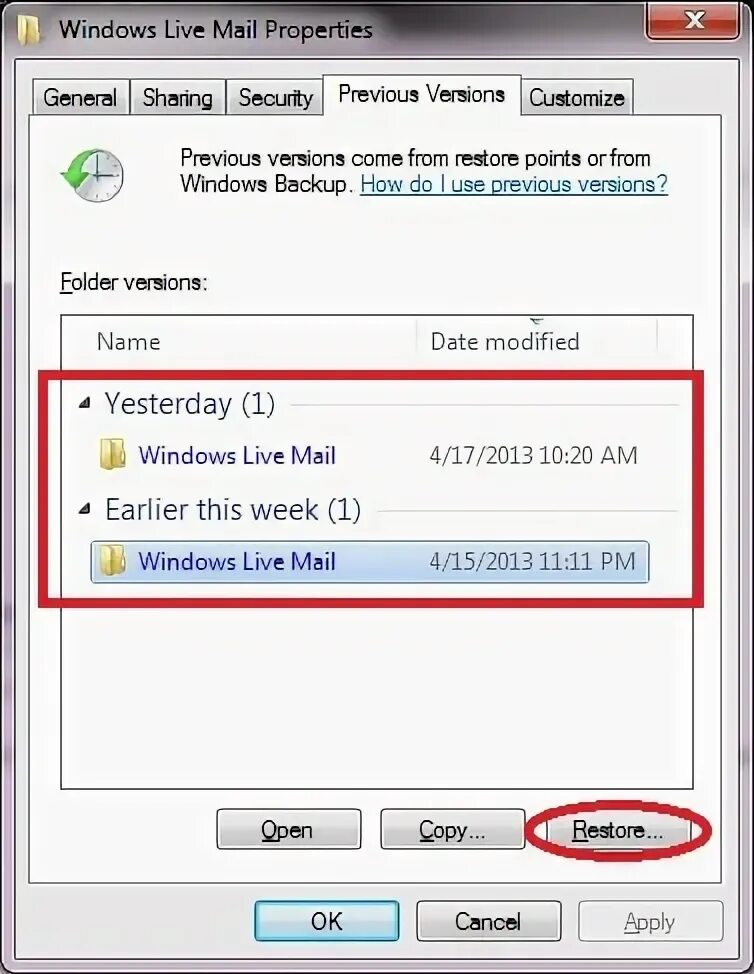Click folder icon of 4/15/2013 version
Viewport: 754px width, 974px height.
pyautogui.click(x=113, y=560)
